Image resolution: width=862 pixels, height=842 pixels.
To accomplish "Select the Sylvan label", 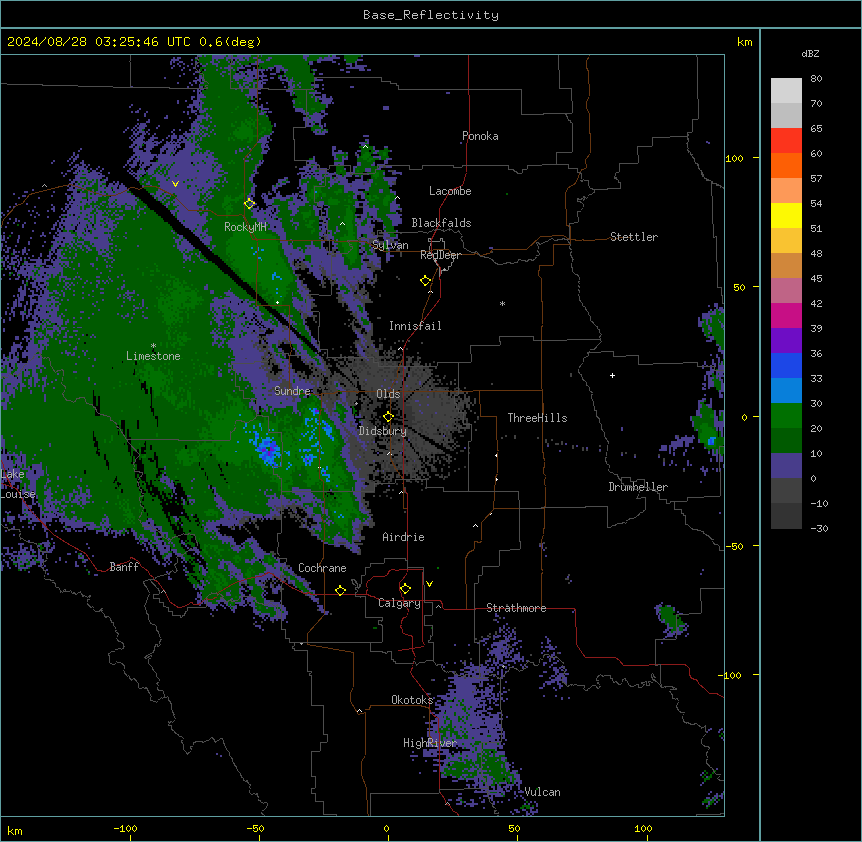I will pos(390,245).
